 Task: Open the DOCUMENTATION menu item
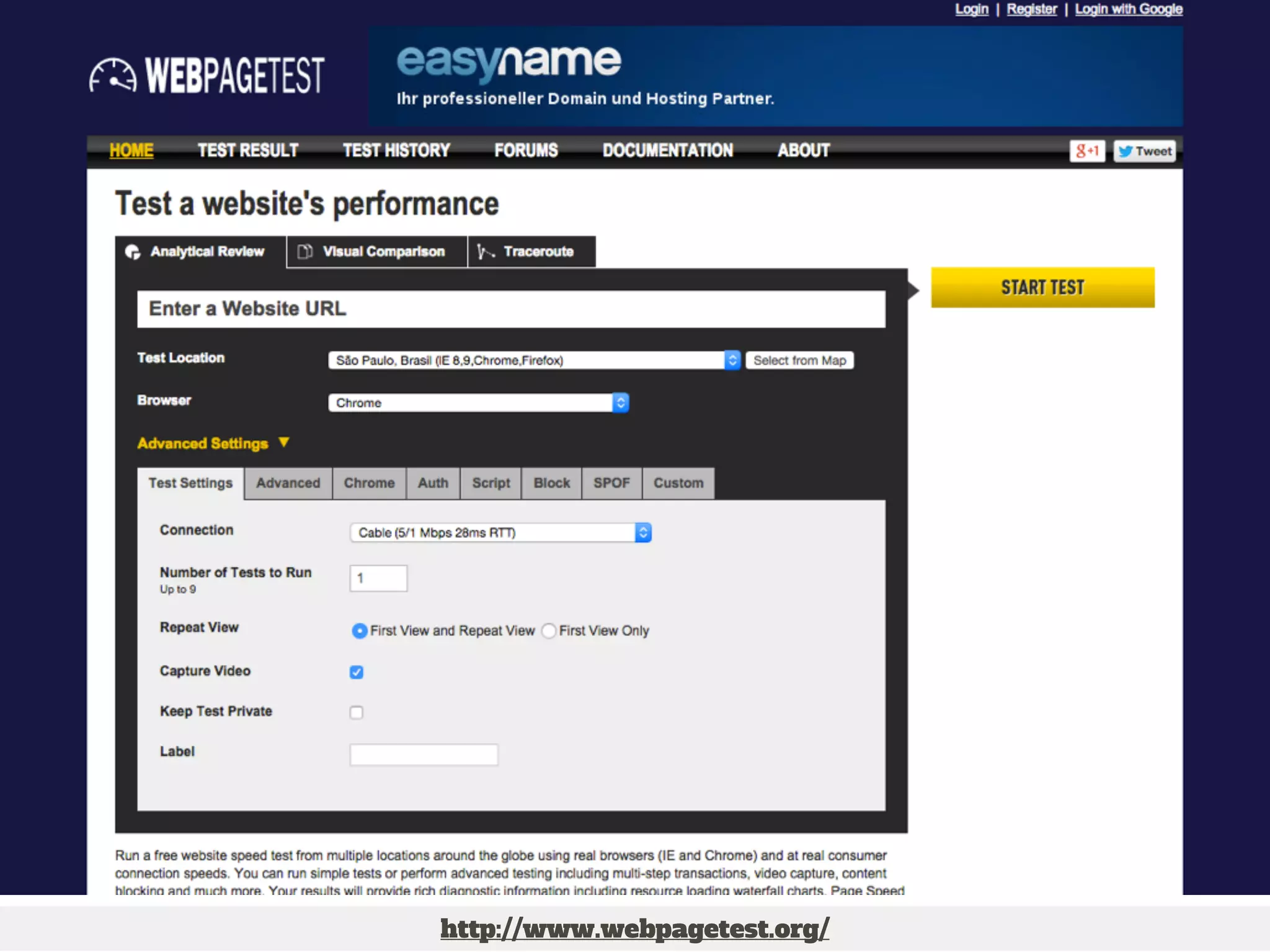(668, 151)
